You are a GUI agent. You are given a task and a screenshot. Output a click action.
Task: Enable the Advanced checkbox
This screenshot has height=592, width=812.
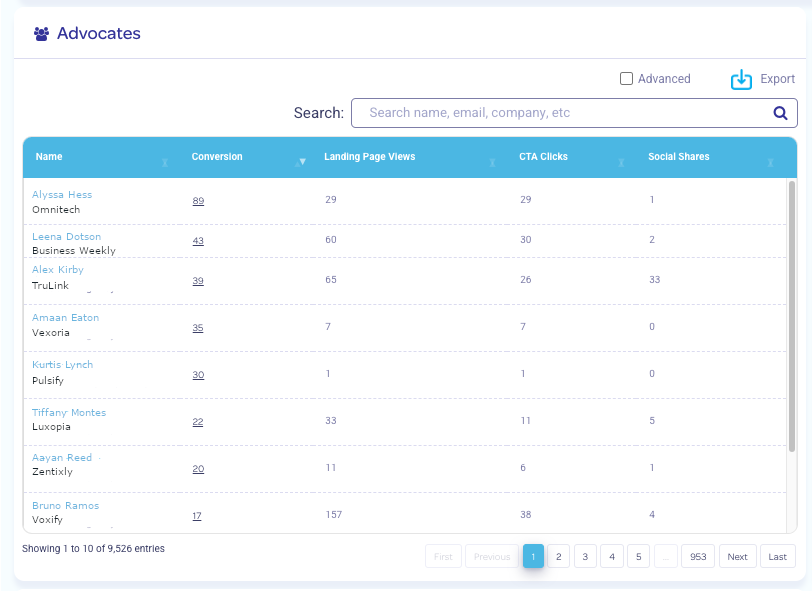pos(626,79)
